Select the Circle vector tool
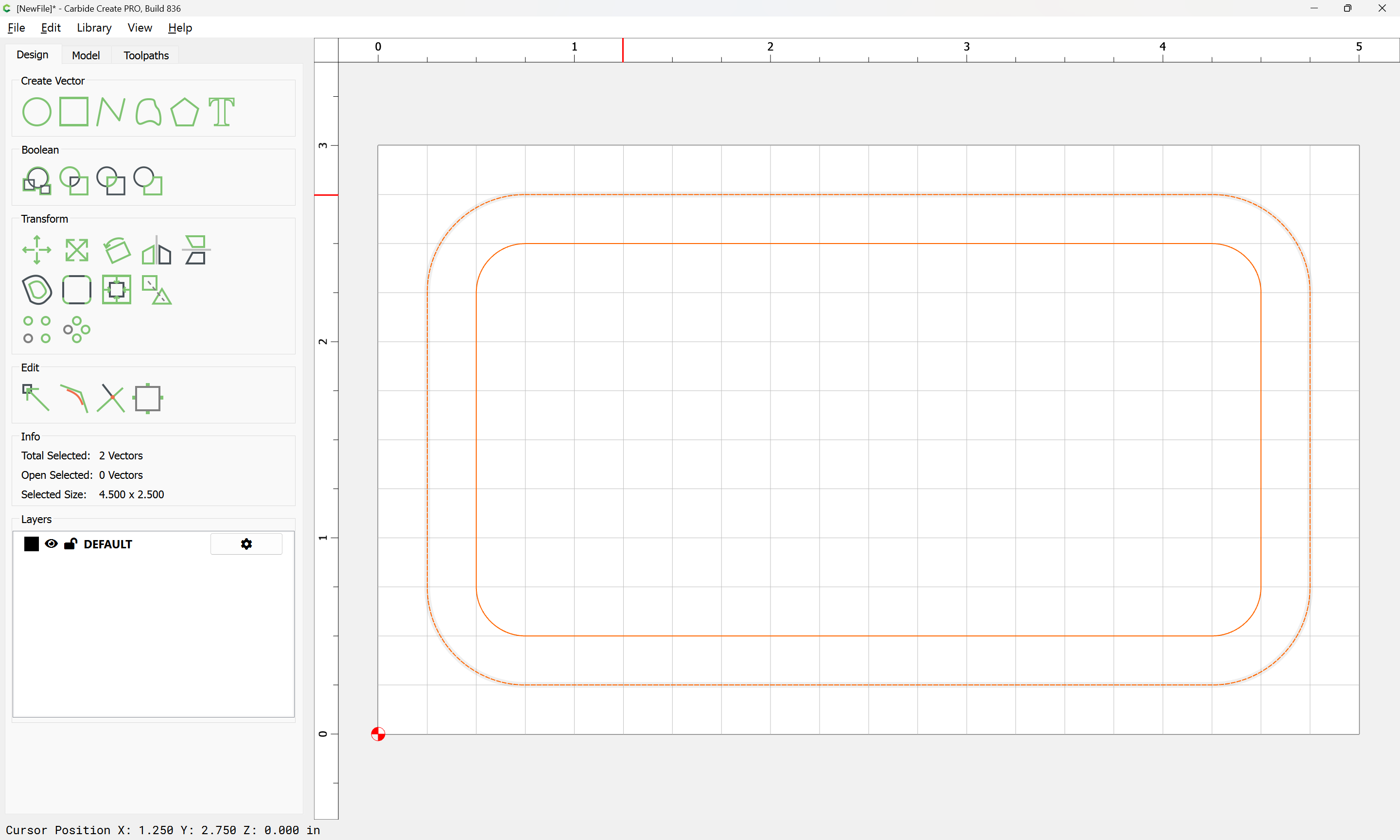The width and height of the screenshot is (1400, 840). pyautogui.click(x=37, y=111)
